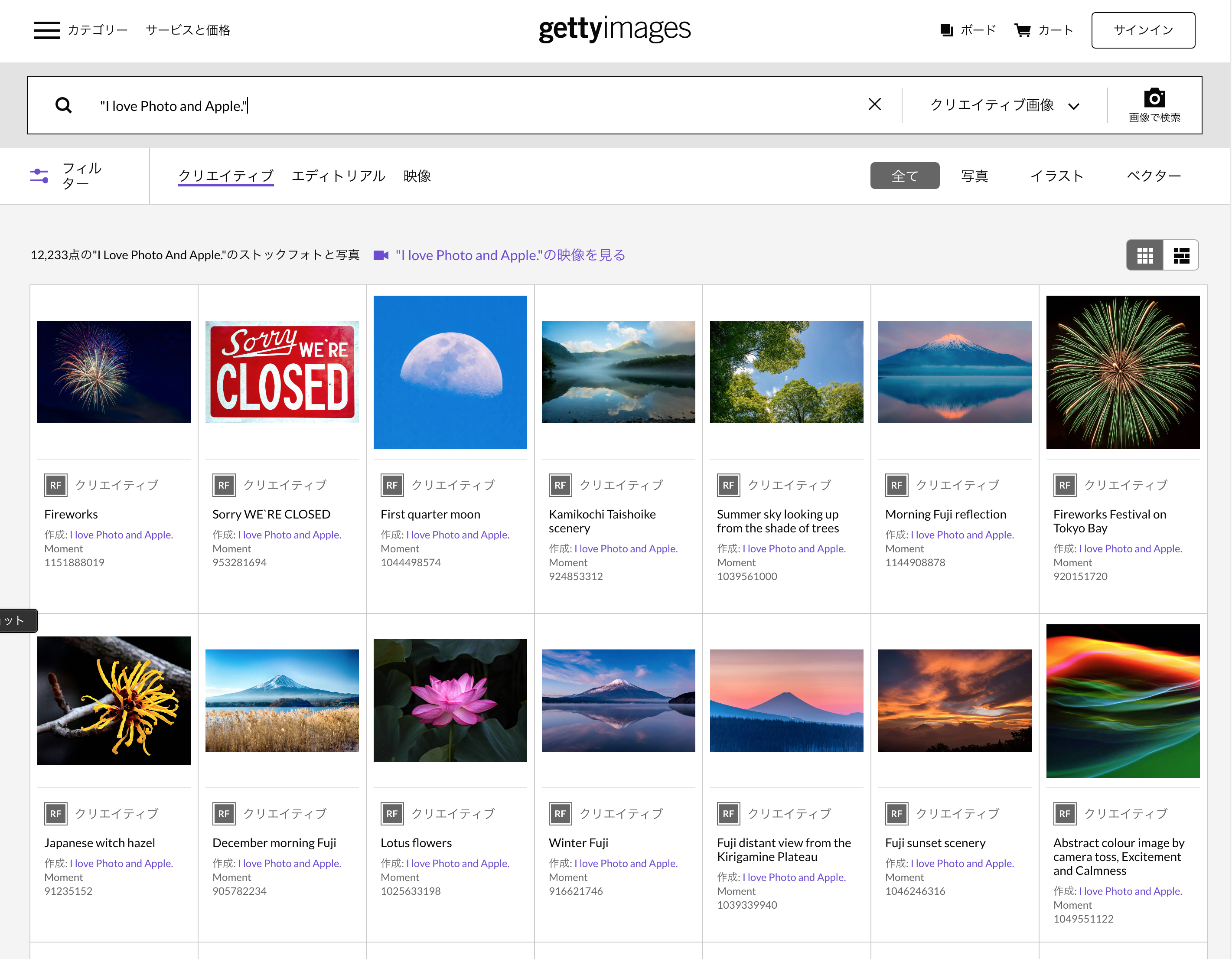
Task: Click inside the search text field
Action: tap(451, 105)
